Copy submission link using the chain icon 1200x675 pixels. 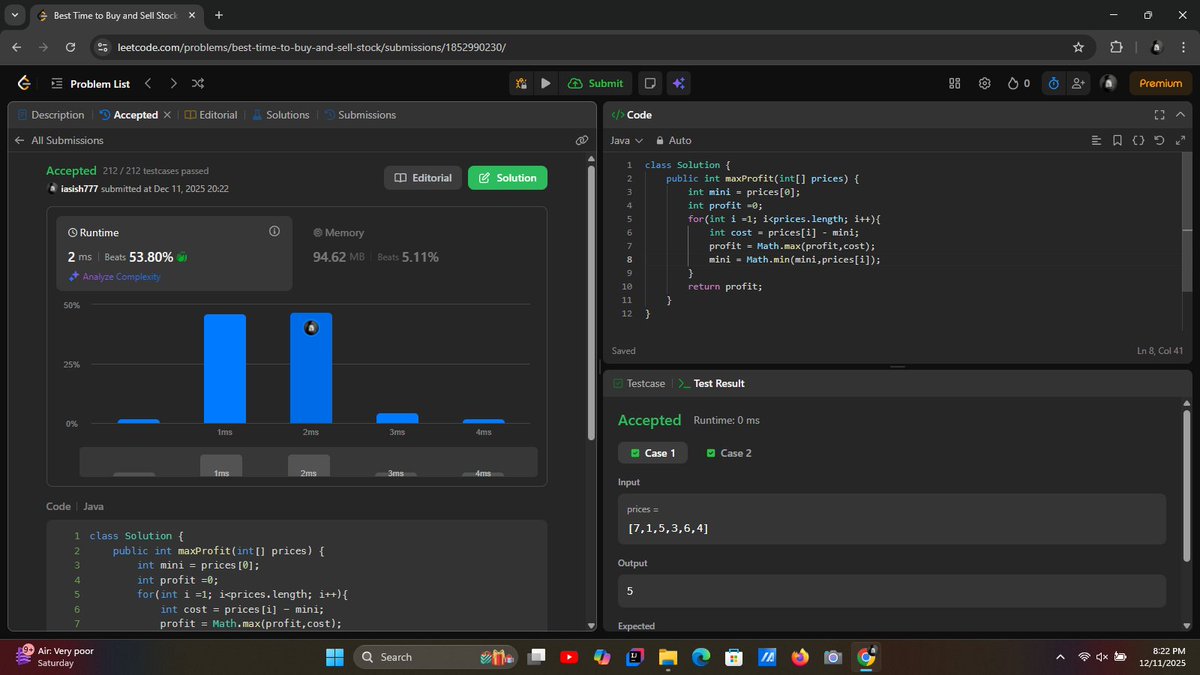click(582, 140)
